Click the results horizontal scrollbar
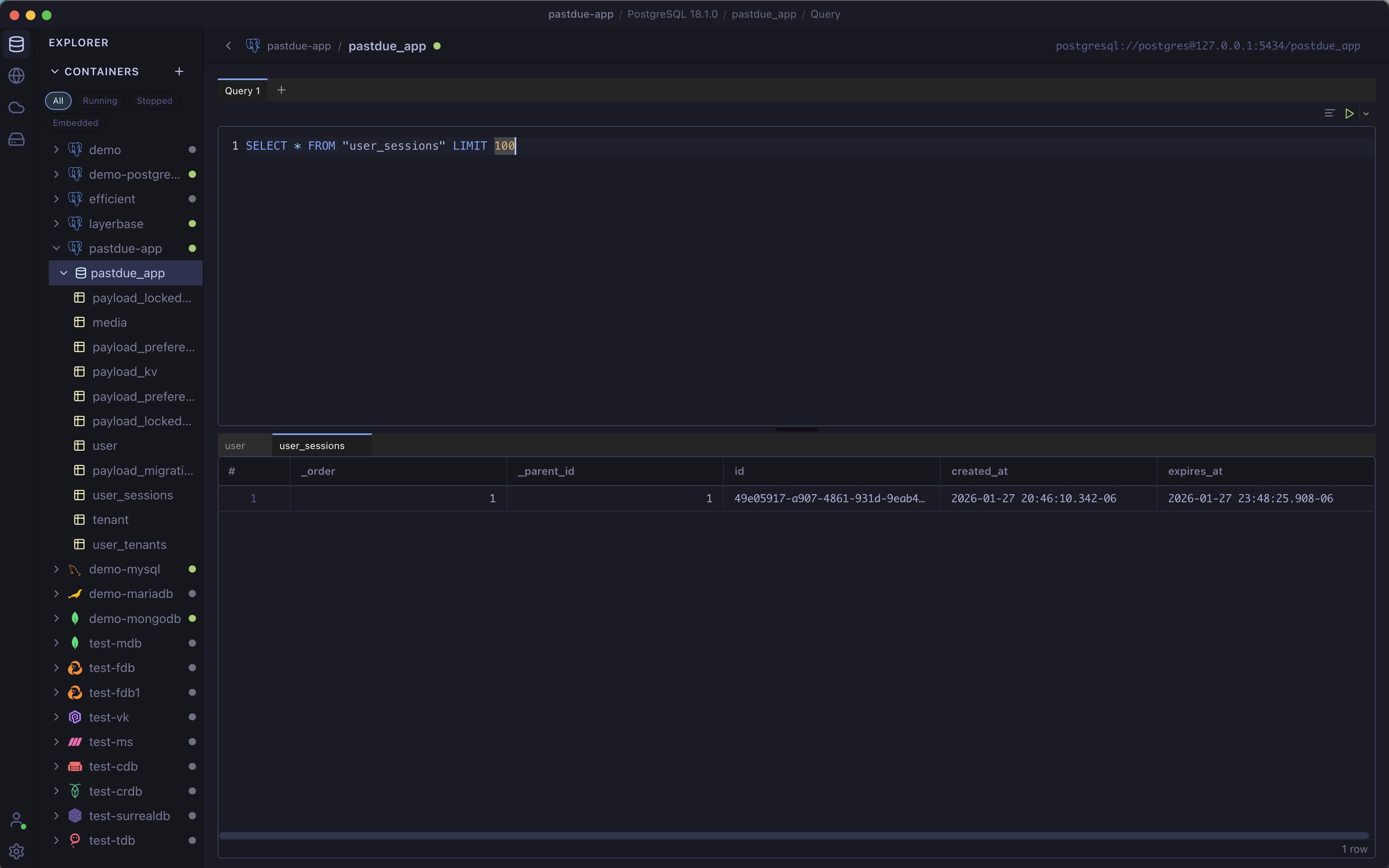 point(794,835)
